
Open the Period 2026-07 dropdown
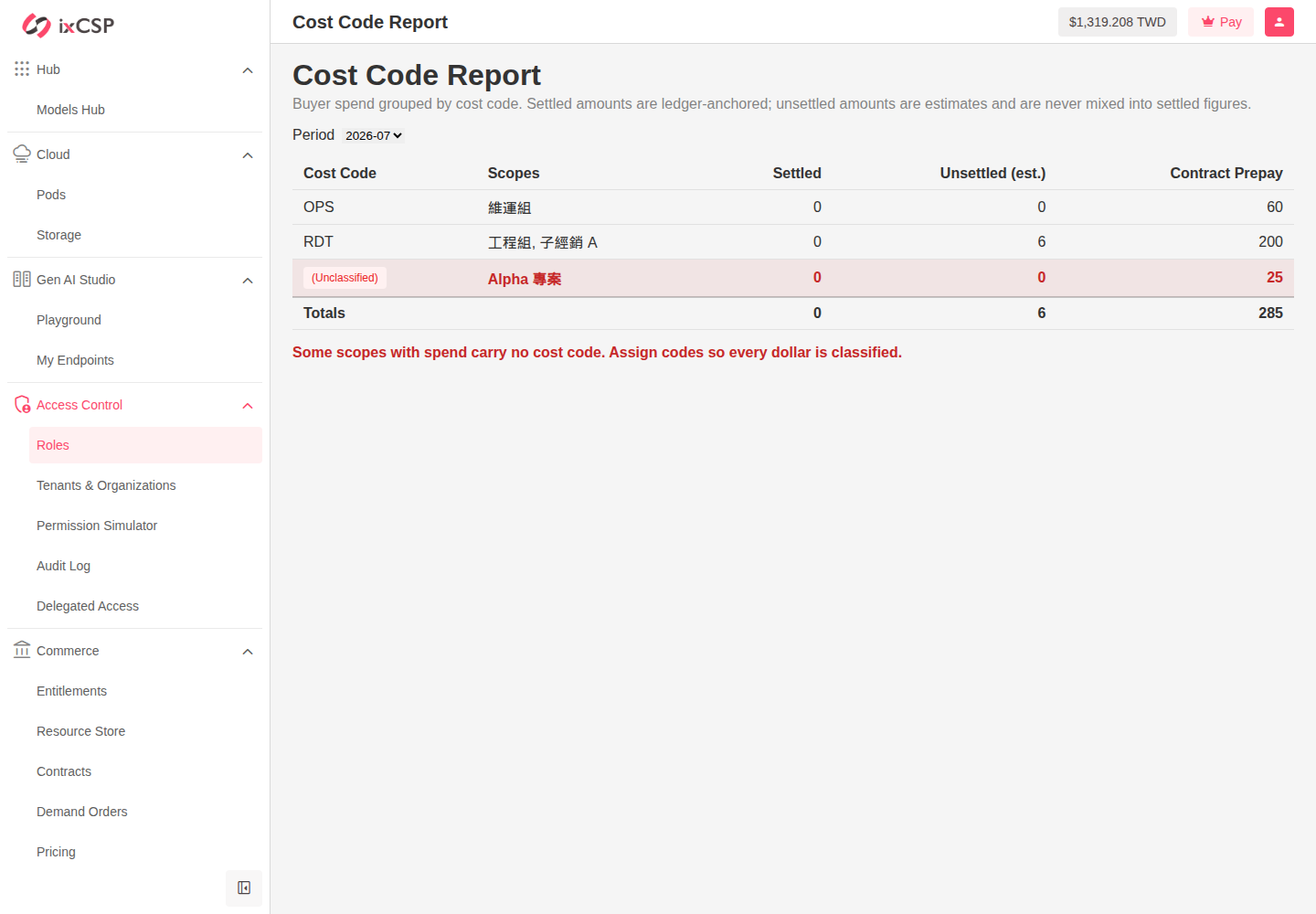374,135
